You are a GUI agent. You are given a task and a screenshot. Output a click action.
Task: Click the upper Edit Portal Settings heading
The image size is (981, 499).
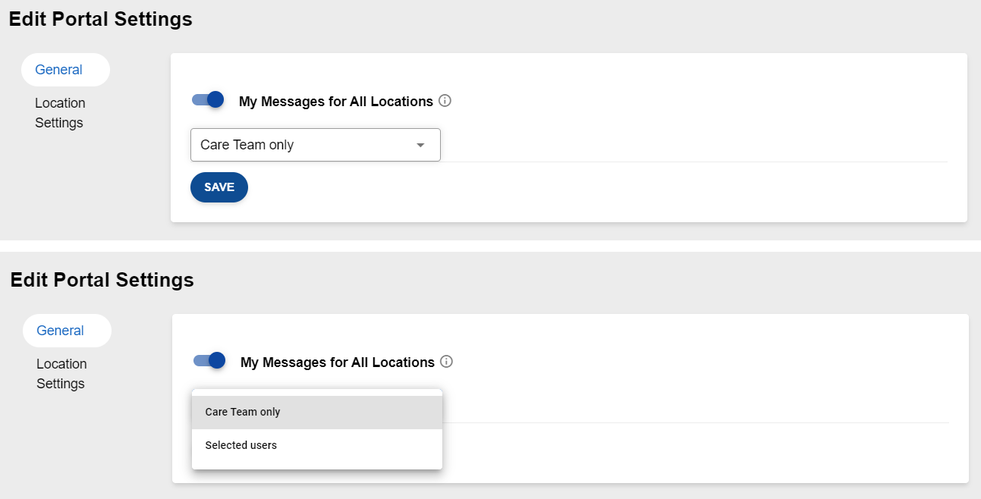[x=100, y=19]
